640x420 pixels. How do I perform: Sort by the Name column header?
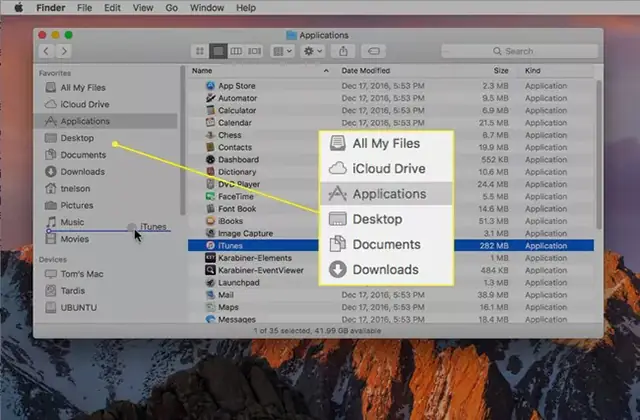(x=261, y=71)
